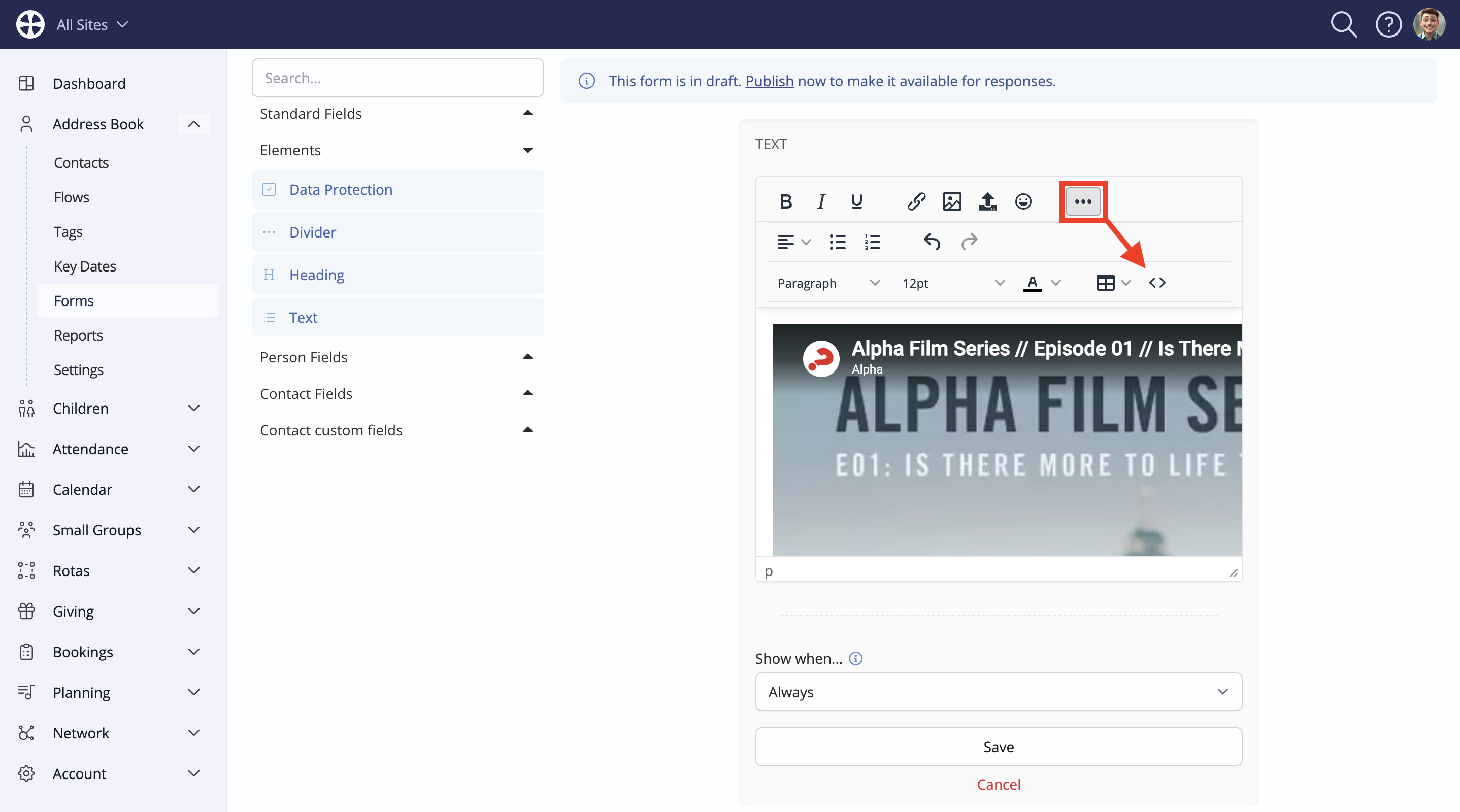Add the Text element from the list
This screenshot has height=812, width=1460.
[398, 317]
